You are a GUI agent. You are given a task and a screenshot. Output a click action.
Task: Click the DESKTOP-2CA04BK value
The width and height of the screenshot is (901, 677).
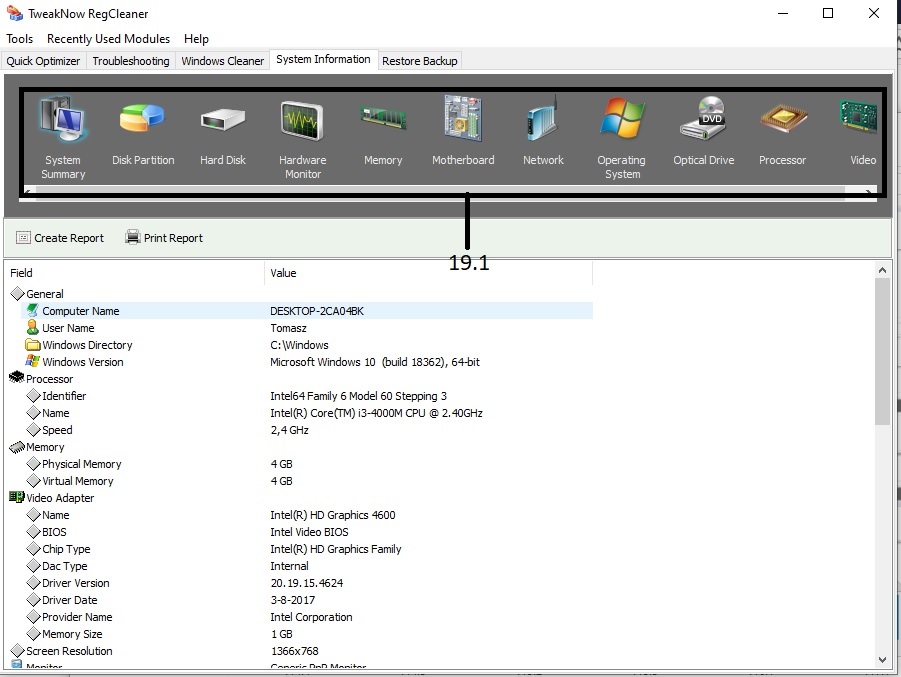point(317,311)
